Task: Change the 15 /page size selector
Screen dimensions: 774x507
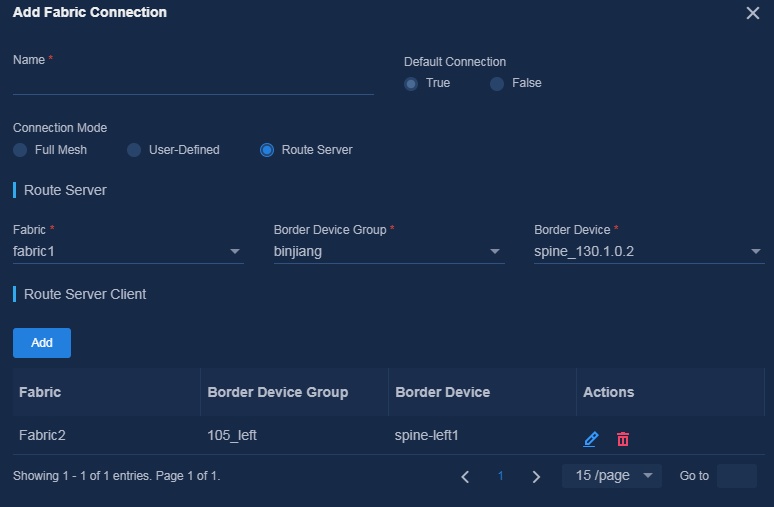Action: [x=612, y=476]
